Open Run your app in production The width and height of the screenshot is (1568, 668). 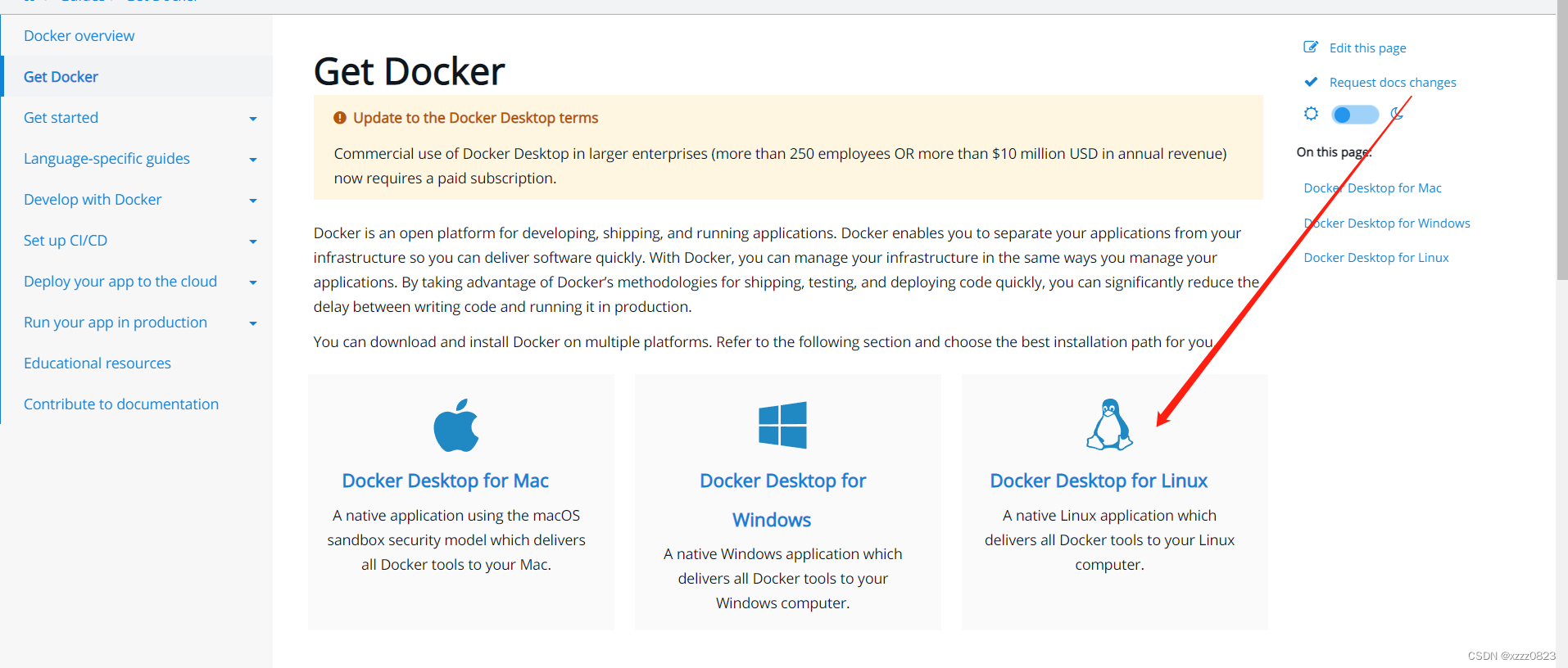pos(116,323)
